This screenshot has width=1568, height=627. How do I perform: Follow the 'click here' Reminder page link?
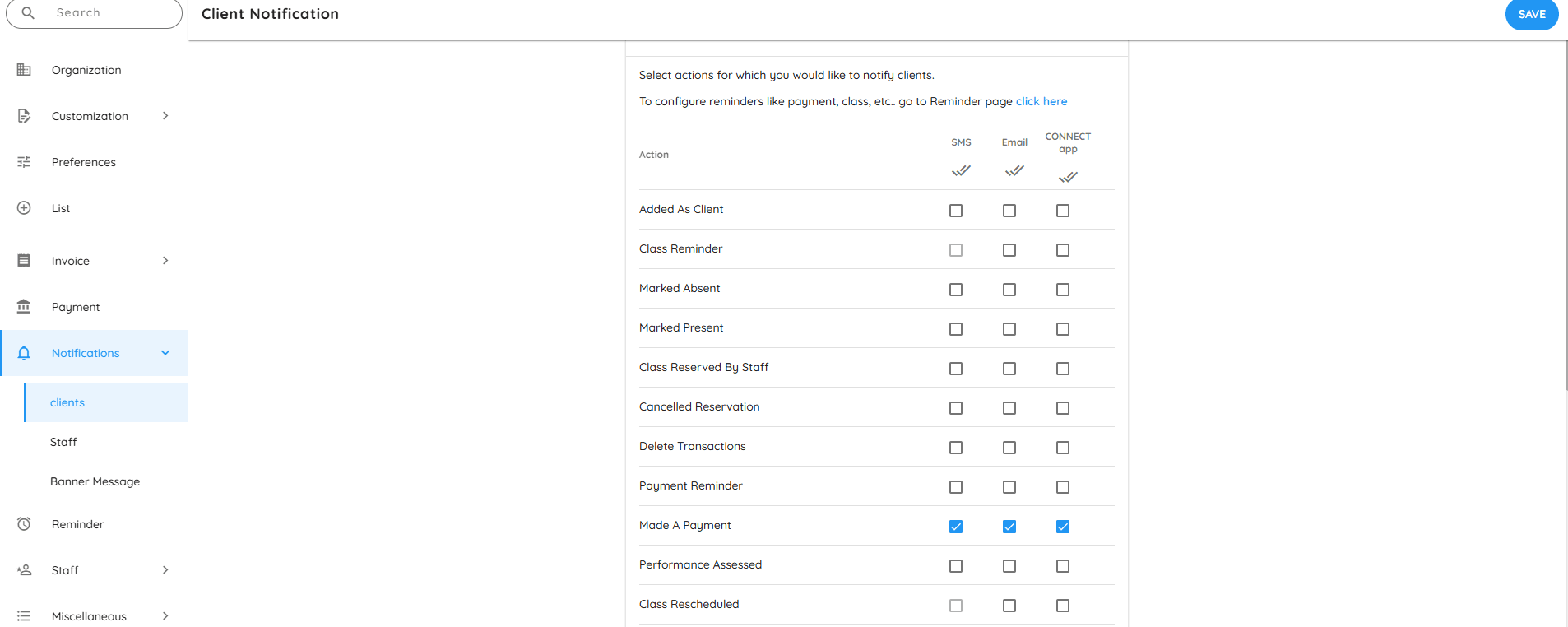1041,101
